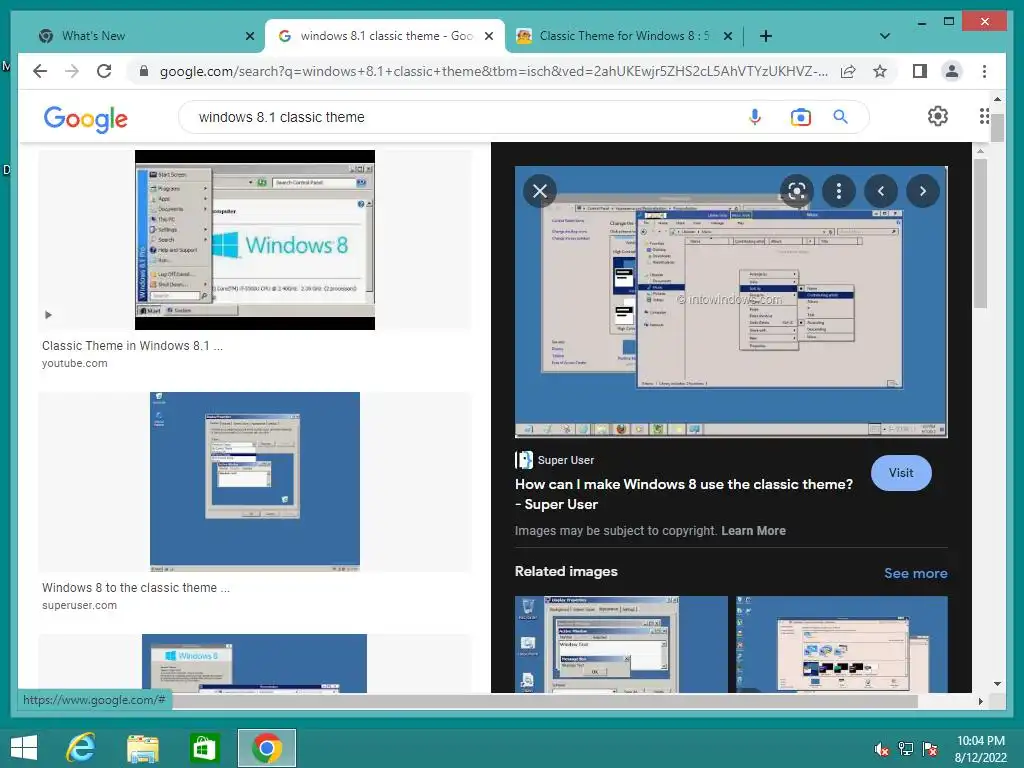Run search with magnifier icon
The height and width of the screenshot is (768, 1024).
[840, 117]
